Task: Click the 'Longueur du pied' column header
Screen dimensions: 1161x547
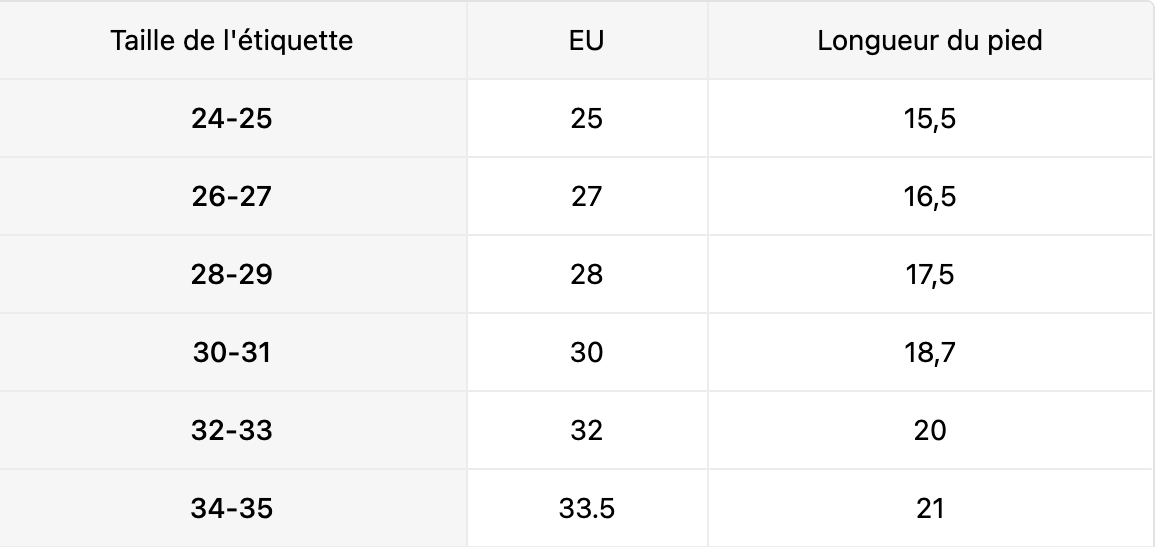Action: [x=930, y=41]
